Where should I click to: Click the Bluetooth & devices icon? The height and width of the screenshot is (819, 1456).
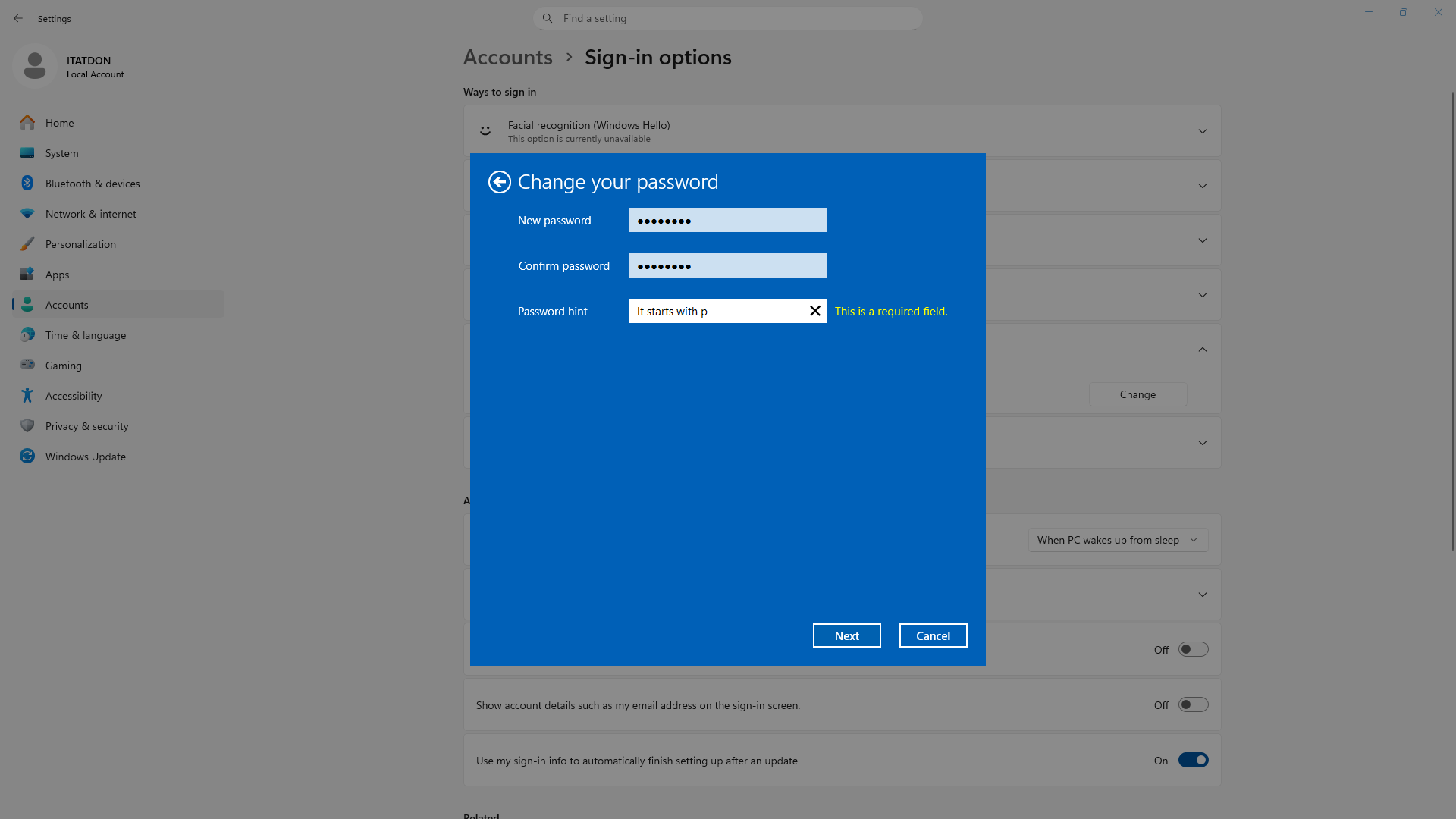click(x=27, y=184)
